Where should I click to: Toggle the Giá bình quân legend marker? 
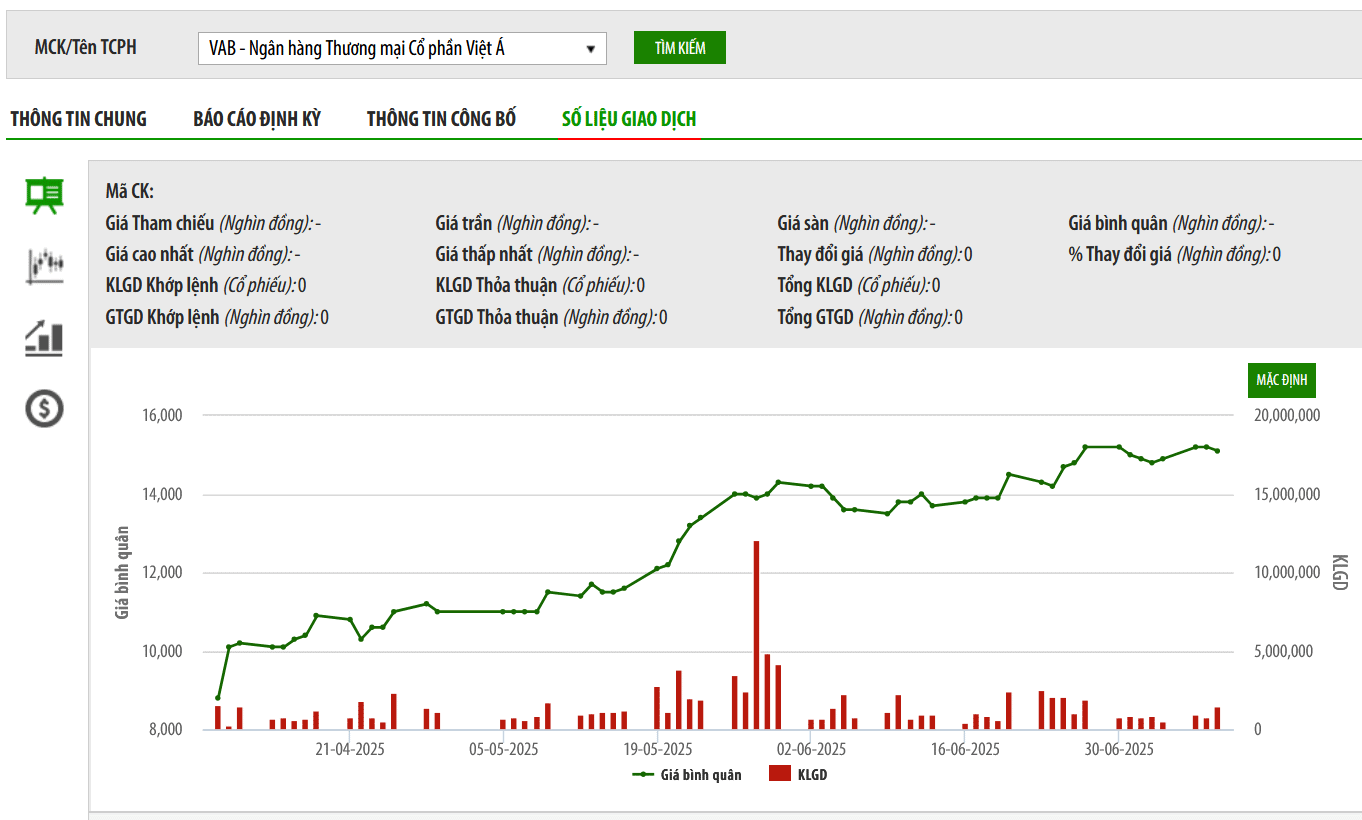tap(643, 775)
